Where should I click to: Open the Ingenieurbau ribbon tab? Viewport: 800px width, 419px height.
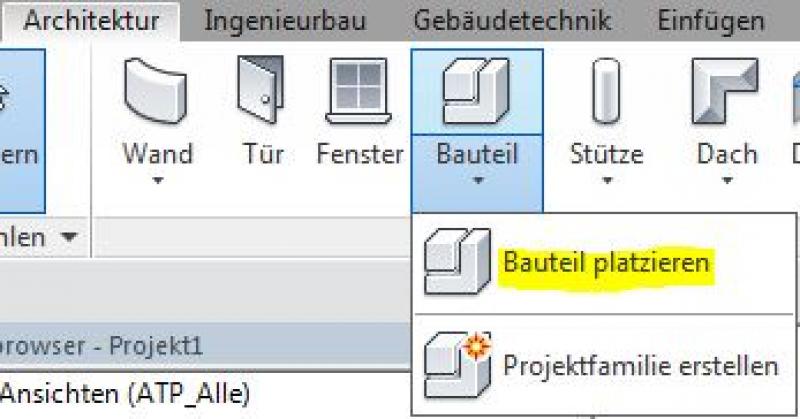[284, 21]
